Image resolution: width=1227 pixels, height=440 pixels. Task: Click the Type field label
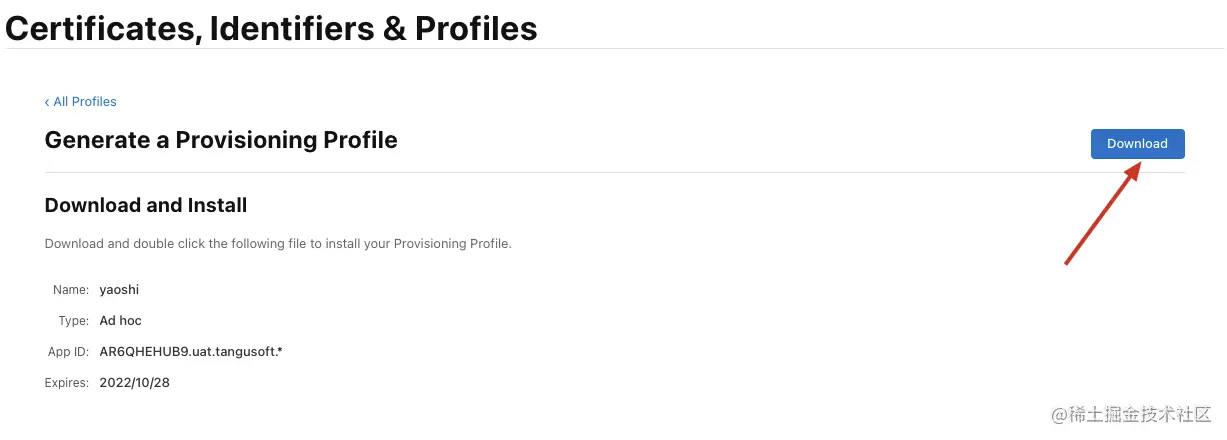[74, 321]
